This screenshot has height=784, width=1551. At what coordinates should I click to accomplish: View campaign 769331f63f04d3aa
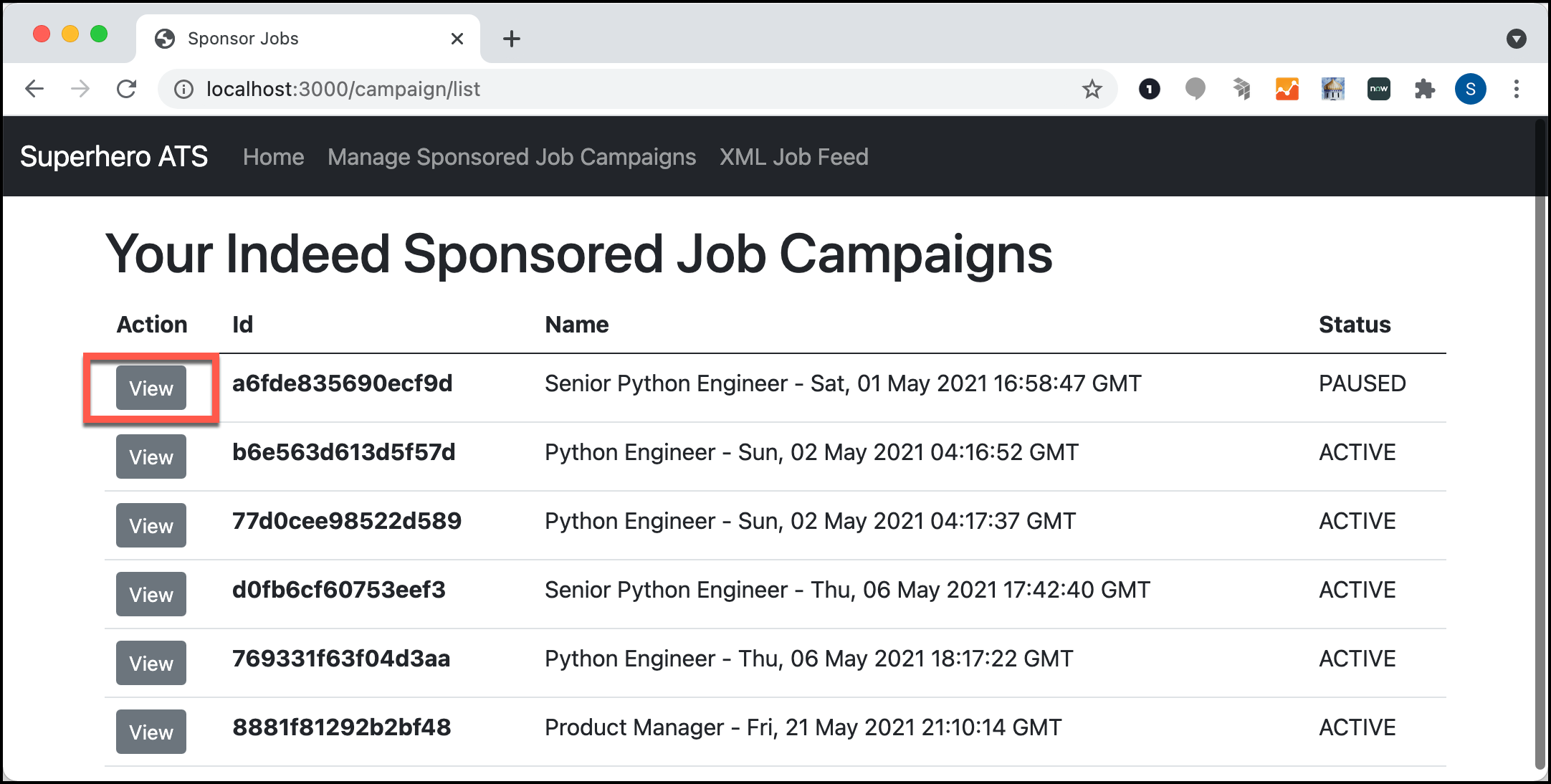click(x=151, y=663)
